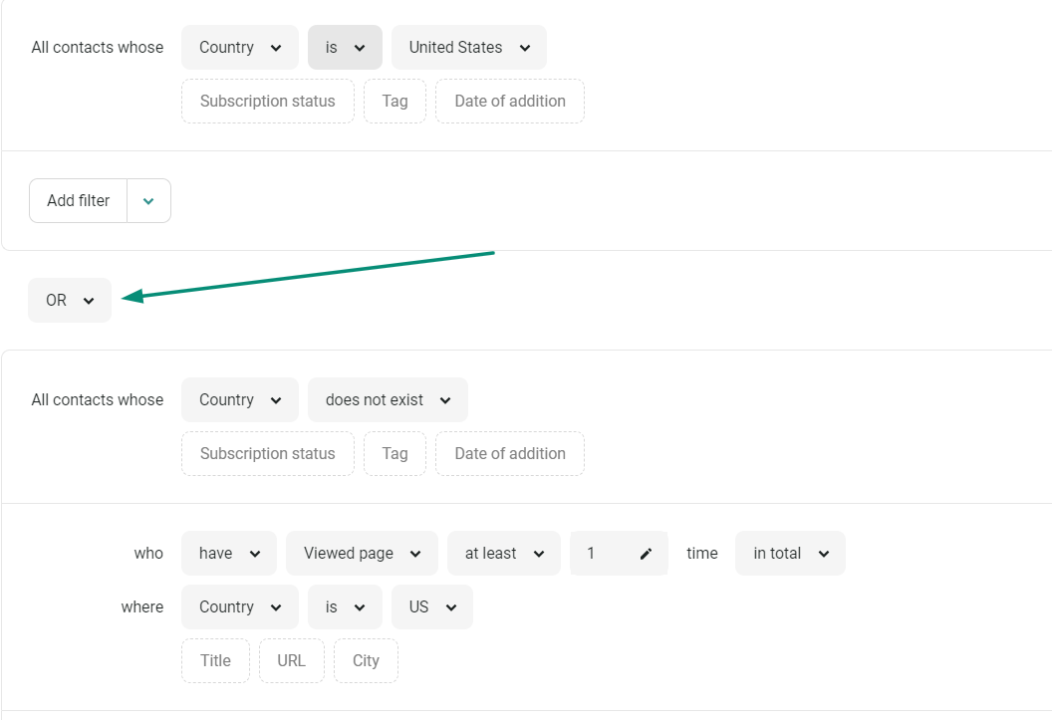This screenshot has height=720, width=1052.
Task: Open the Country dropdown in the first filter
Action: pyautogui.click(x=239, y=47)
